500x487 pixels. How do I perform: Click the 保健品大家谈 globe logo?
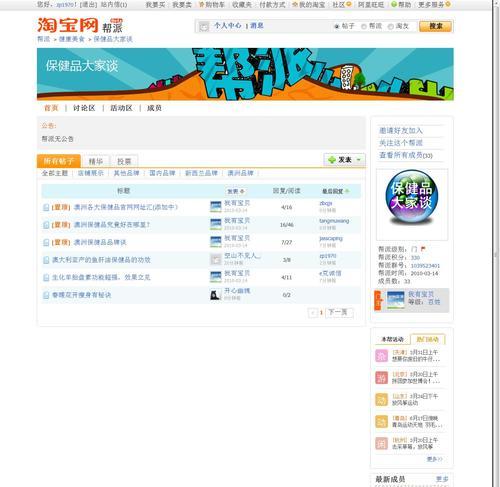click(412, 197)
